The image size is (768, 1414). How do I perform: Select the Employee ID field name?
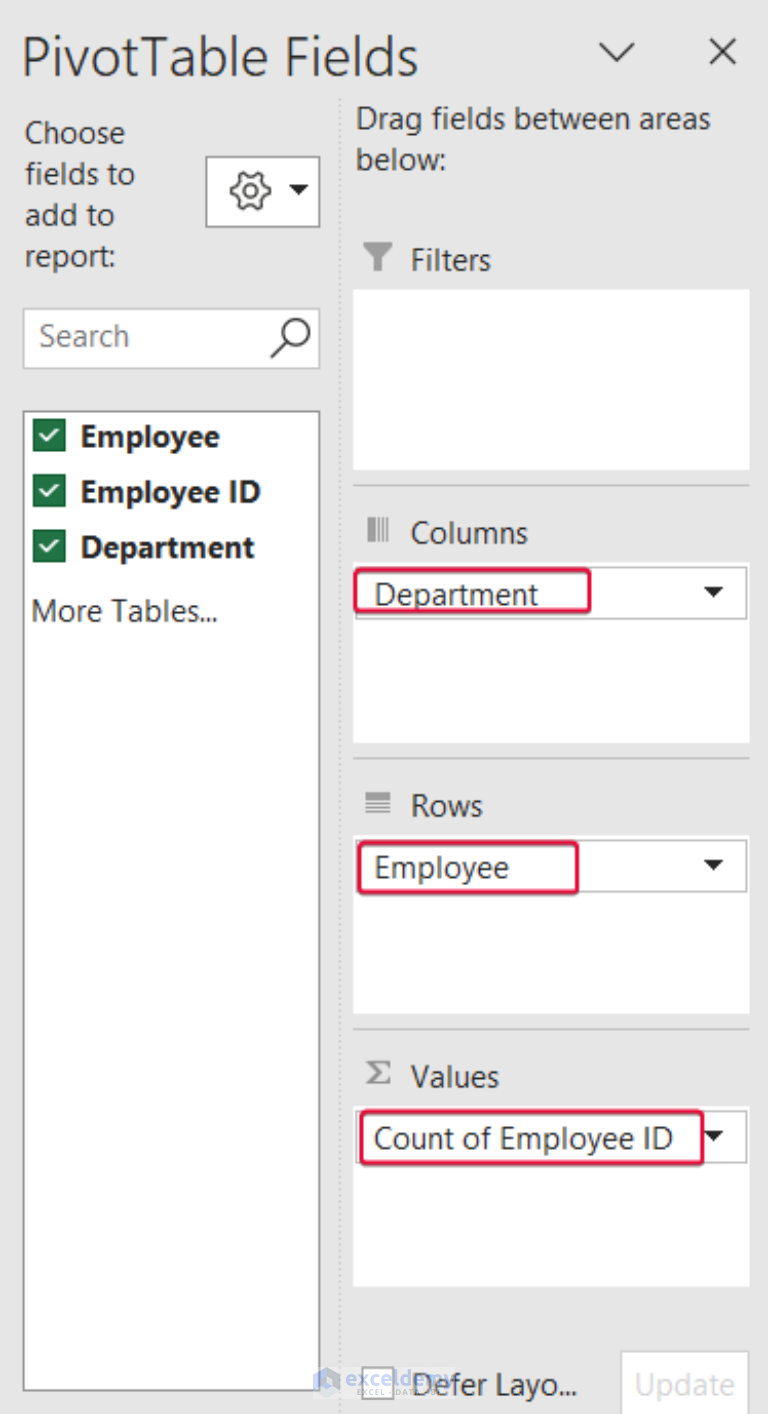[170, 492]
